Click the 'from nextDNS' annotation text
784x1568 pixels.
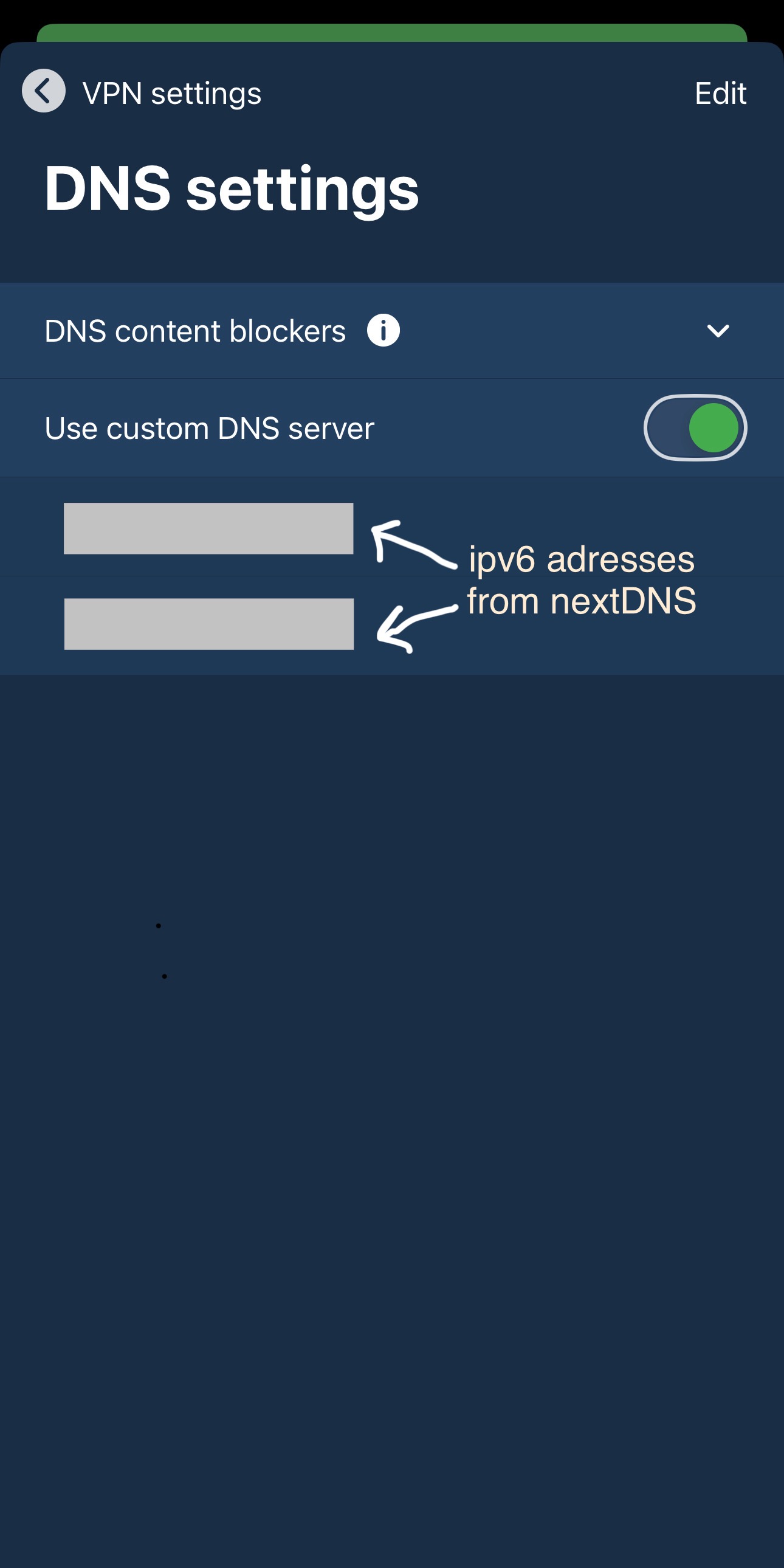(x=581, y=601)
